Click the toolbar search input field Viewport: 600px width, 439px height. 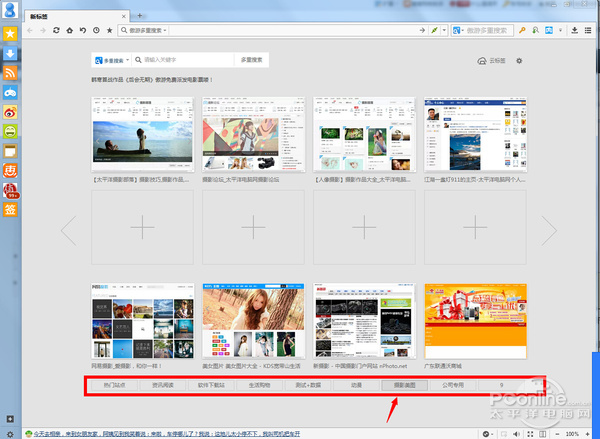[488, 30]
